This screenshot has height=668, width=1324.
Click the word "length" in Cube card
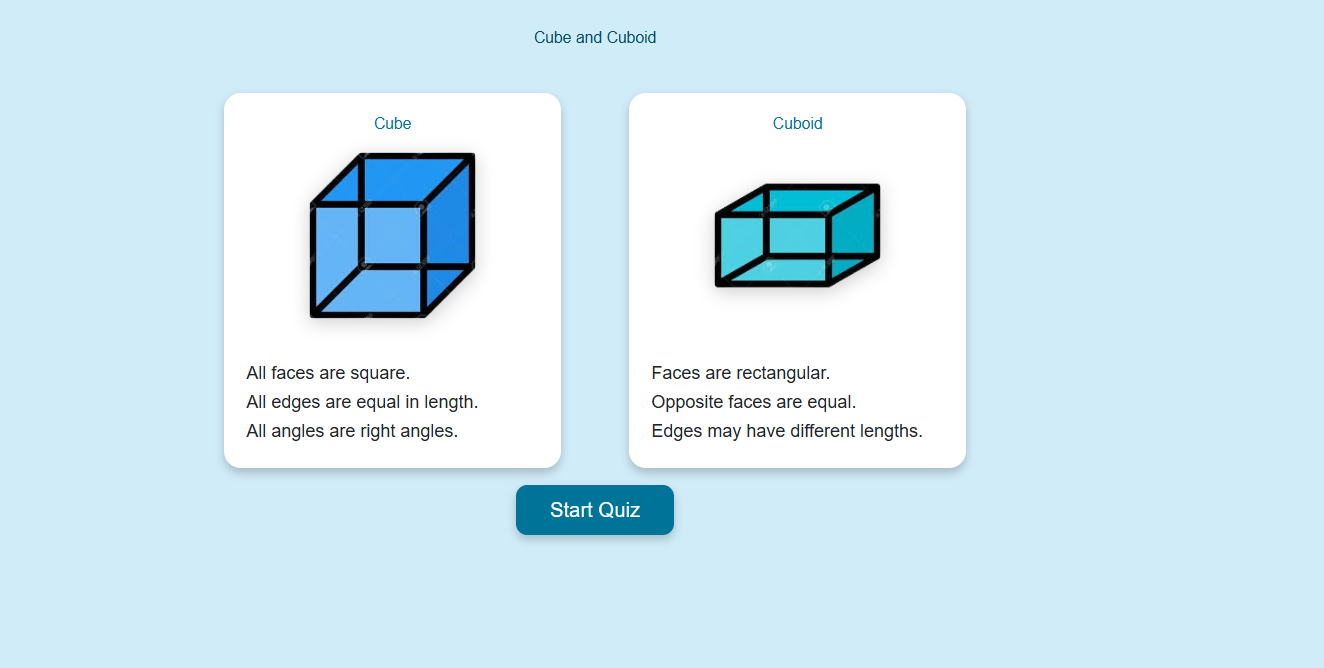pos(451,402)
